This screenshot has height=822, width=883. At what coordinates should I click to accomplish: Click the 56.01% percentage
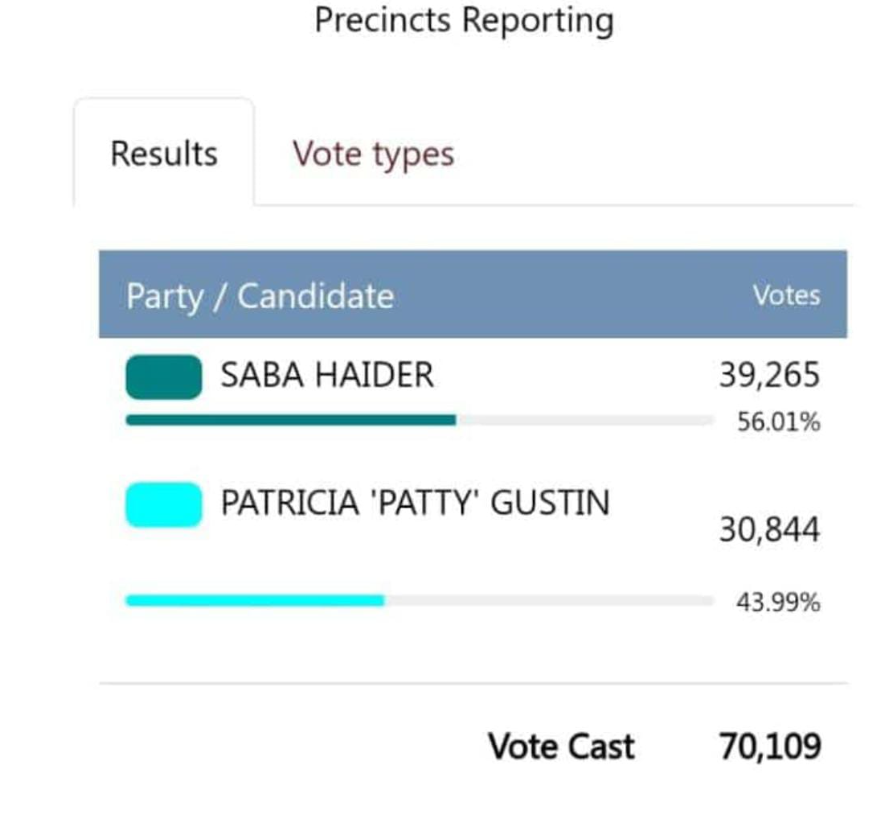pos(778,422)
